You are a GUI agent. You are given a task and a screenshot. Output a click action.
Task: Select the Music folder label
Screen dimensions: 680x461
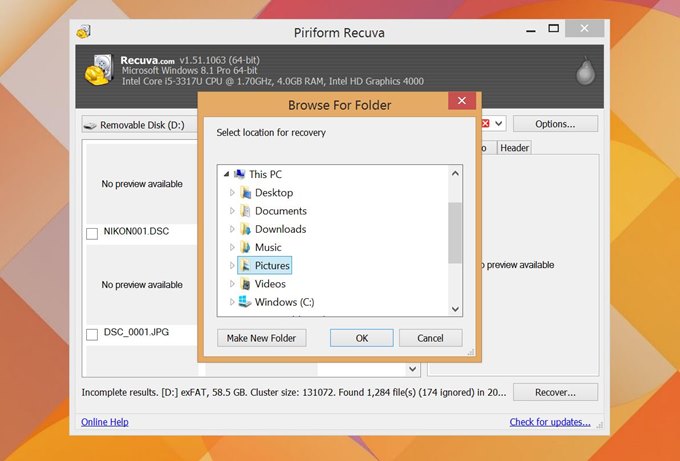point(268,247)
